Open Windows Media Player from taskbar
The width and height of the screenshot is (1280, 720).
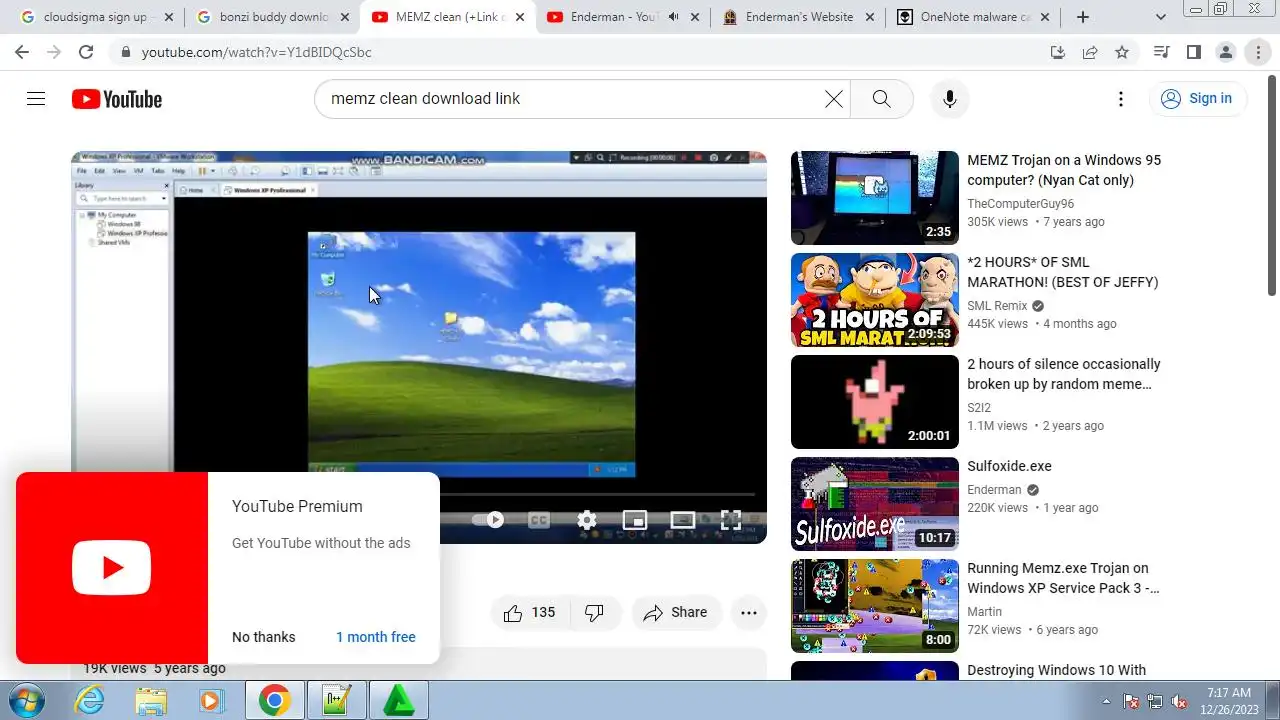211,700
